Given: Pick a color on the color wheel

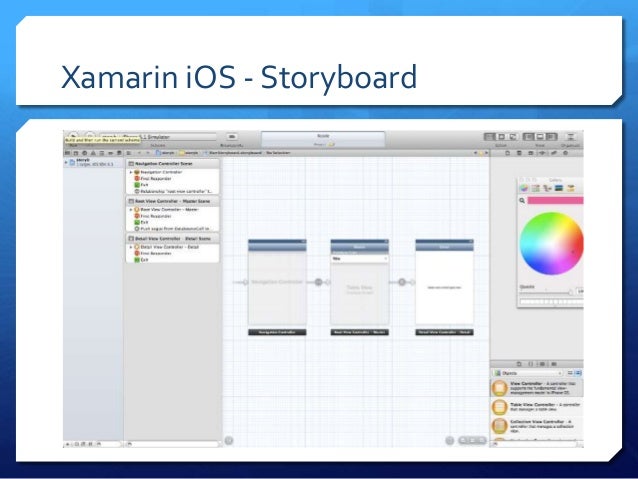Looking at the screenshot, I should point(552,244).
